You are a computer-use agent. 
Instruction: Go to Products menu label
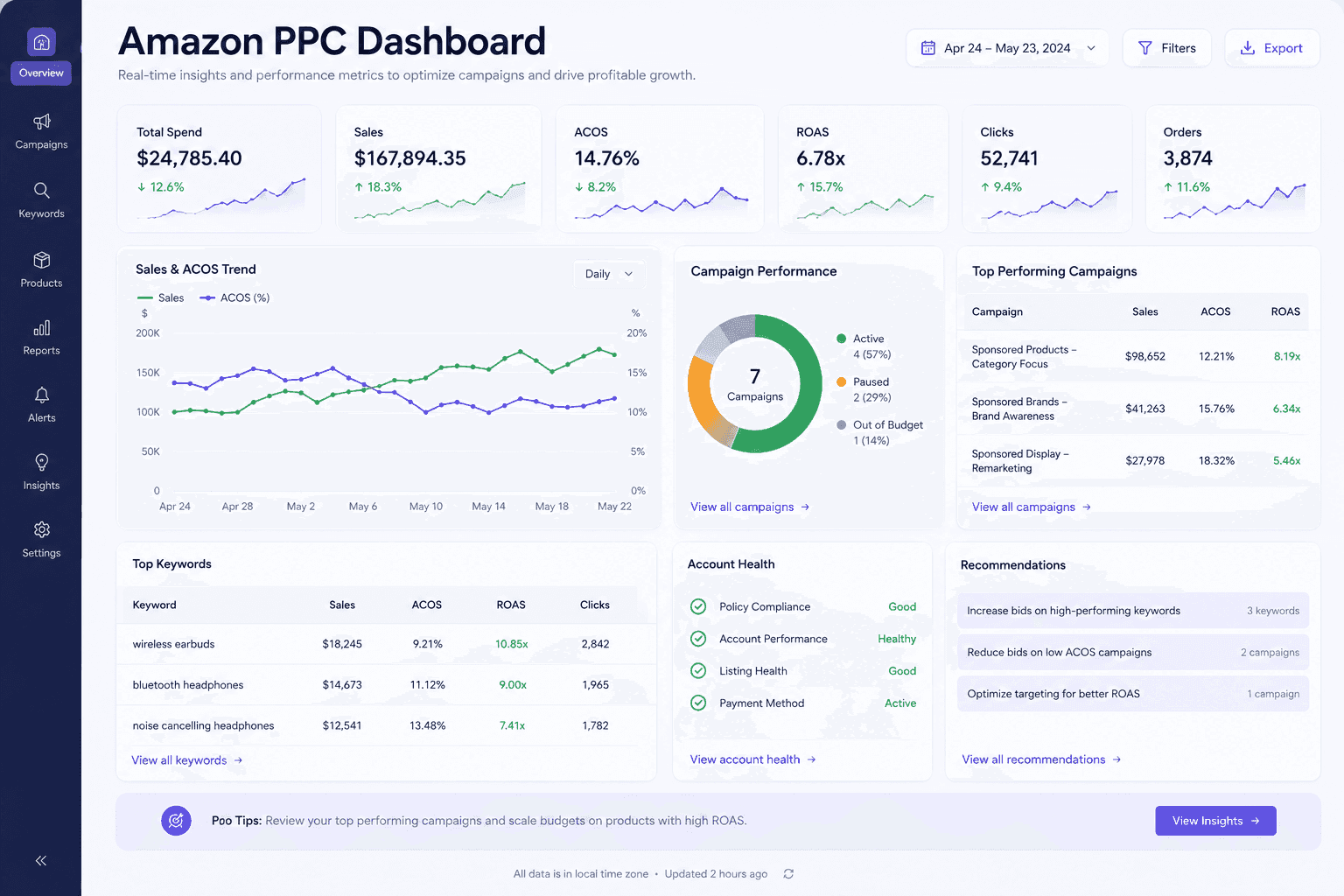[x=41, y=283]
